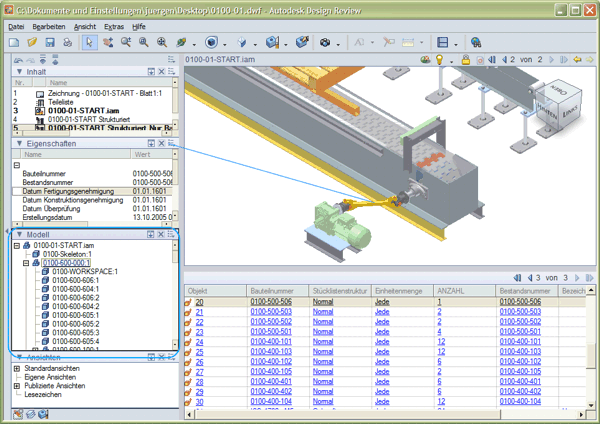
Task: Click the 3D measure cube icon
Action: pos(302,42)
